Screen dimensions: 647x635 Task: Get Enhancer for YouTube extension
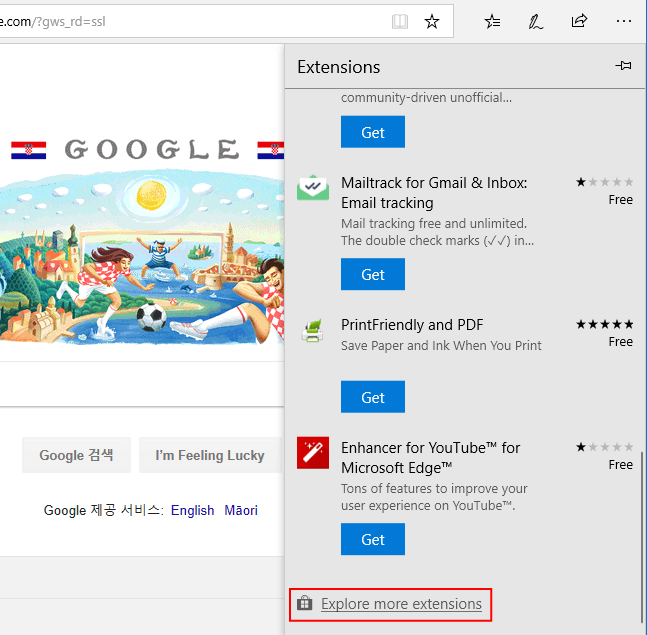[373, 539]
